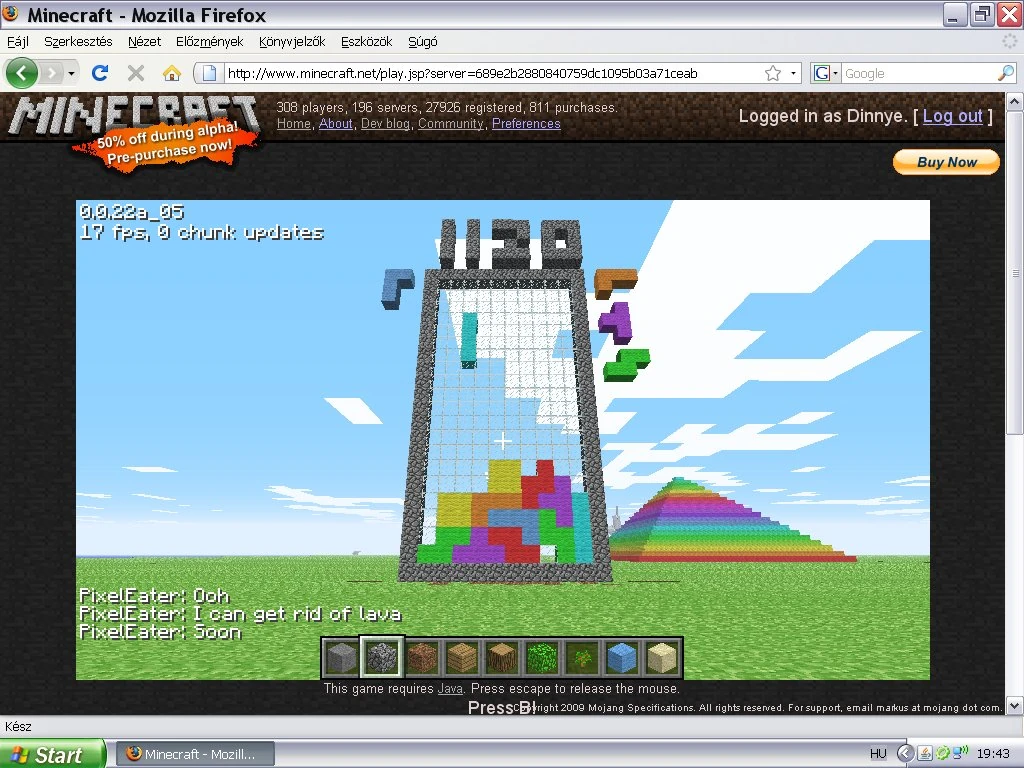Open the Nézet menu

(144, 42)
